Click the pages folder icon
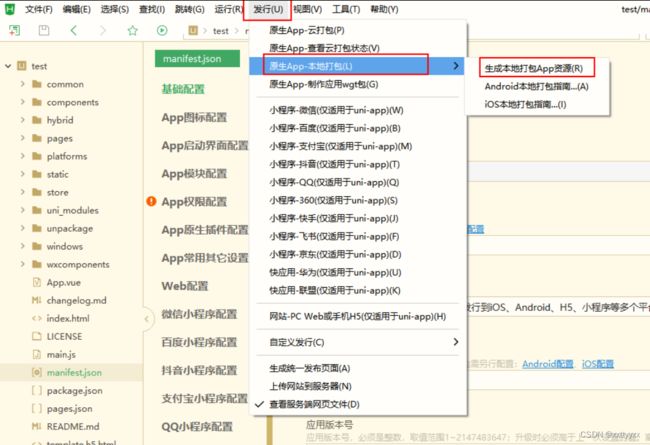This screenshot has width=650, height=445. [x=37, y=138]
